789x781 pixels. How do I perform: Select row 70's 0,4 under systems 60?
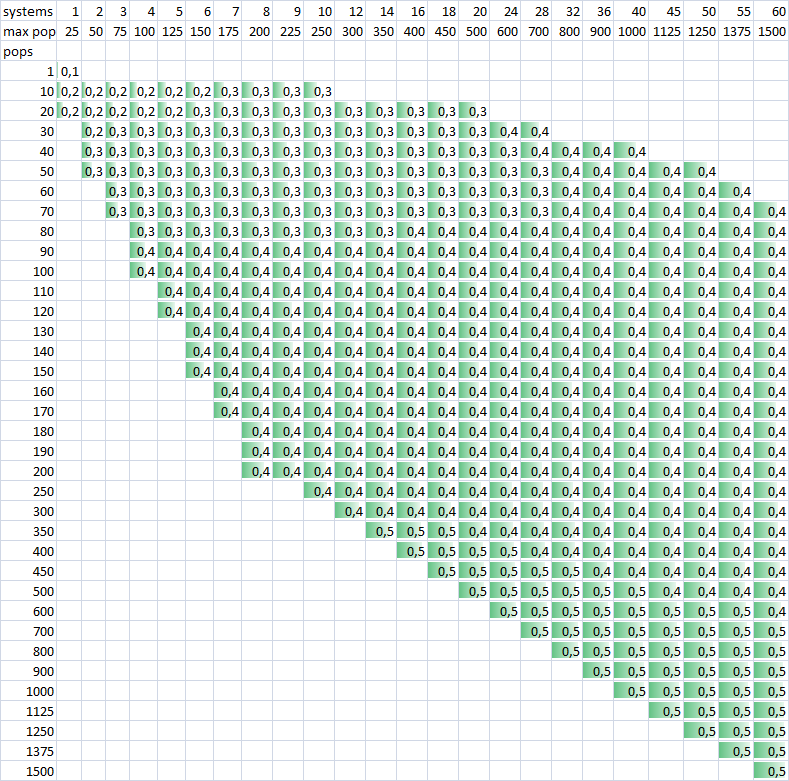click(x=771, y=211)
